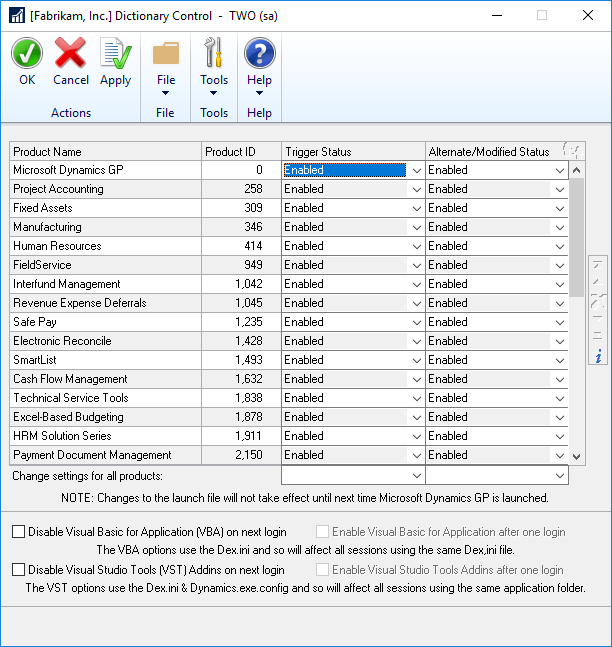Open Alternate/Modified Status dropdown for Human Resources

click(x=560, y=246)
